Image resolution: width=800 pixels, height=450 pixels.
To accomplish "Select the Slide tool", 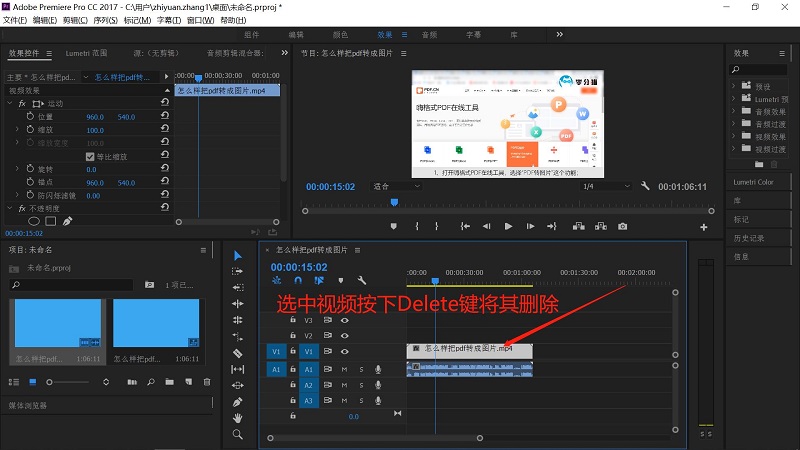I will pos(238,385).
